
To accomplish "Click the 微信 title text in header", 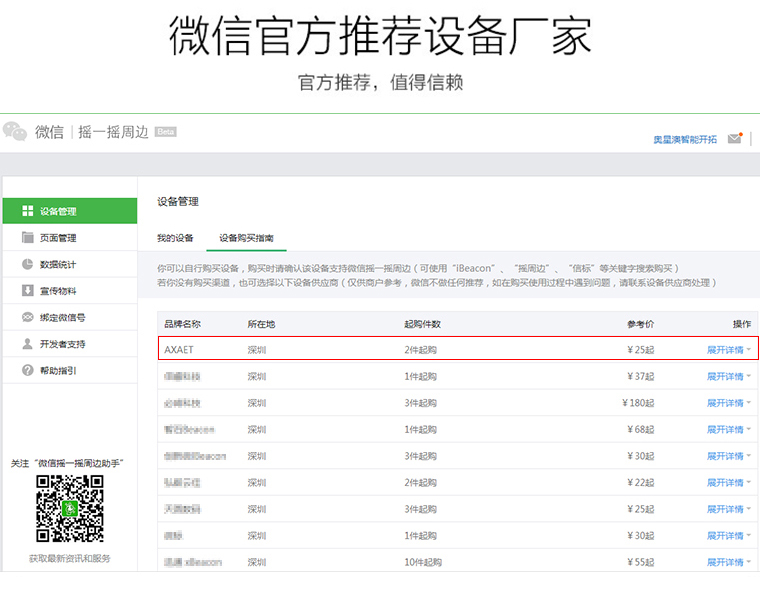I will (x=49, y=132).
